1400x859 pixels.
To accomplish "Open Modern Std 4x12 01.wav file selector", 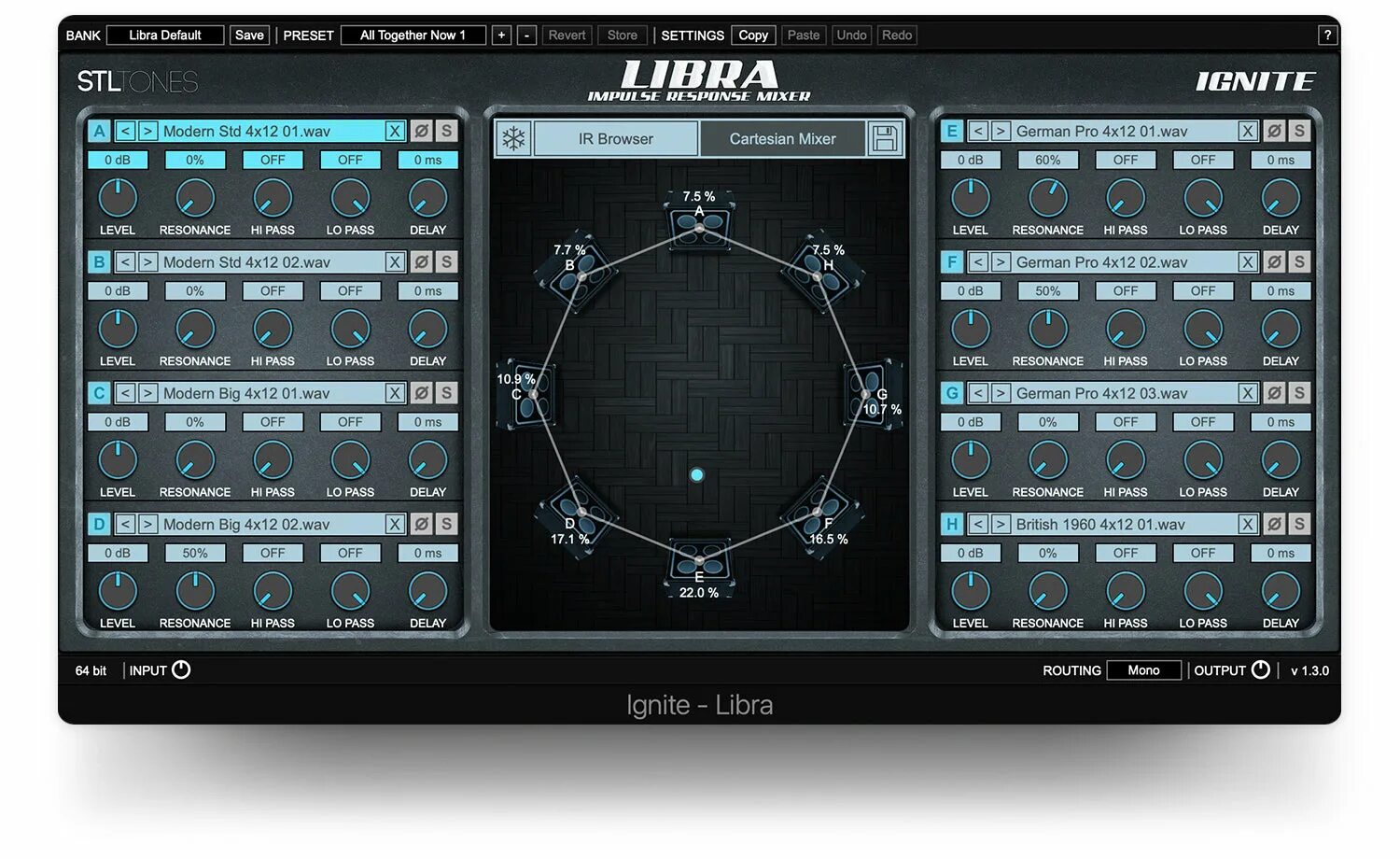I will 272,132.
